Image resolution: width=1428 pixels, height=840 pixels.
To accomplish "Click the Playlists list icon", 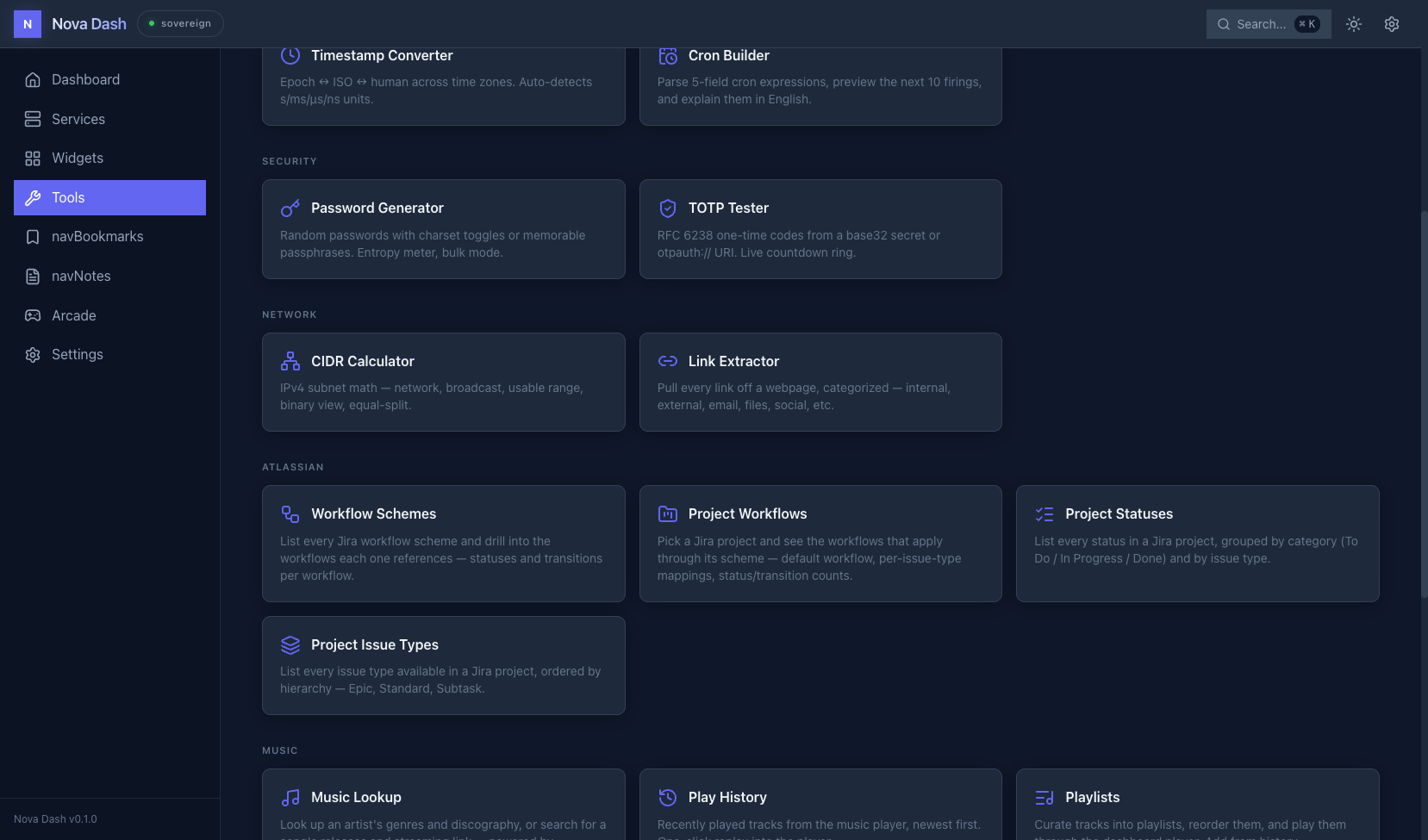I will [1044, 798].
